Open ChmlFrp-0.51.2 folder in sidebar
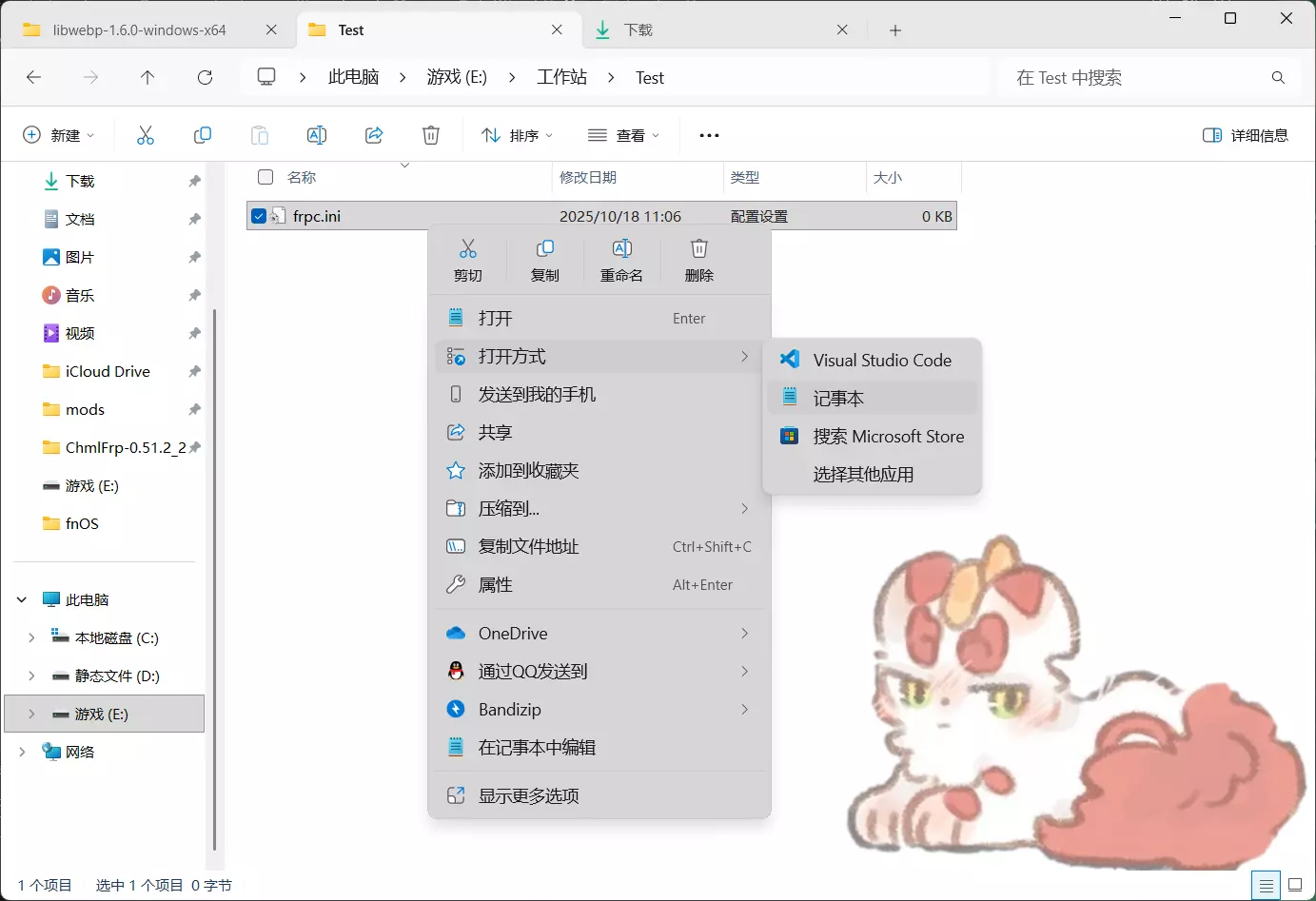The width and height of the screenshot is (1316, 901). click(114, 447)
